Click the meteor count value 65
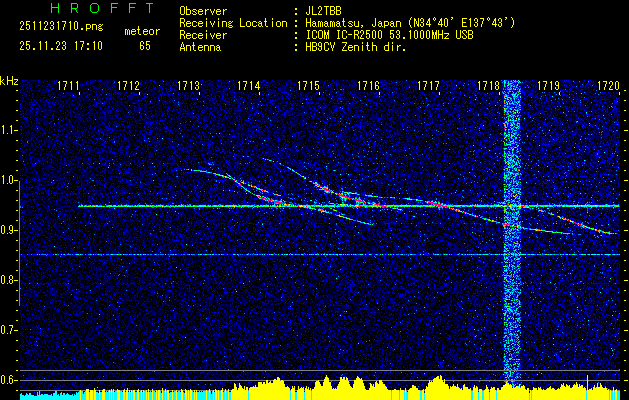 coord(145,46)
